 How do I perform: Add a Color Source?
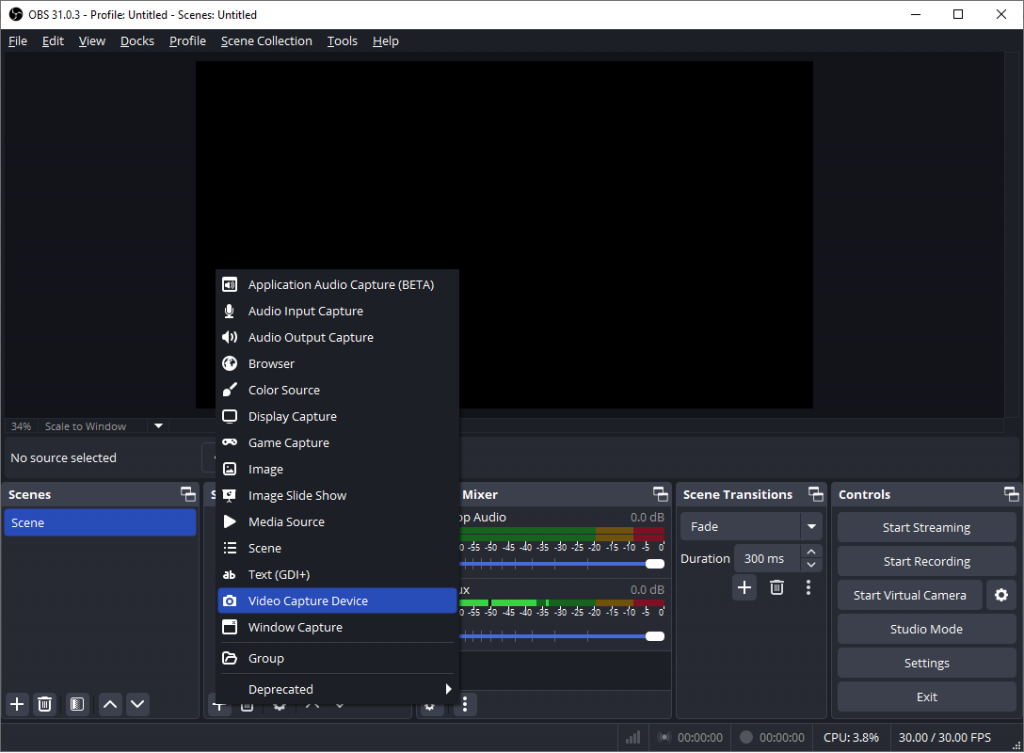click(337, 390)
